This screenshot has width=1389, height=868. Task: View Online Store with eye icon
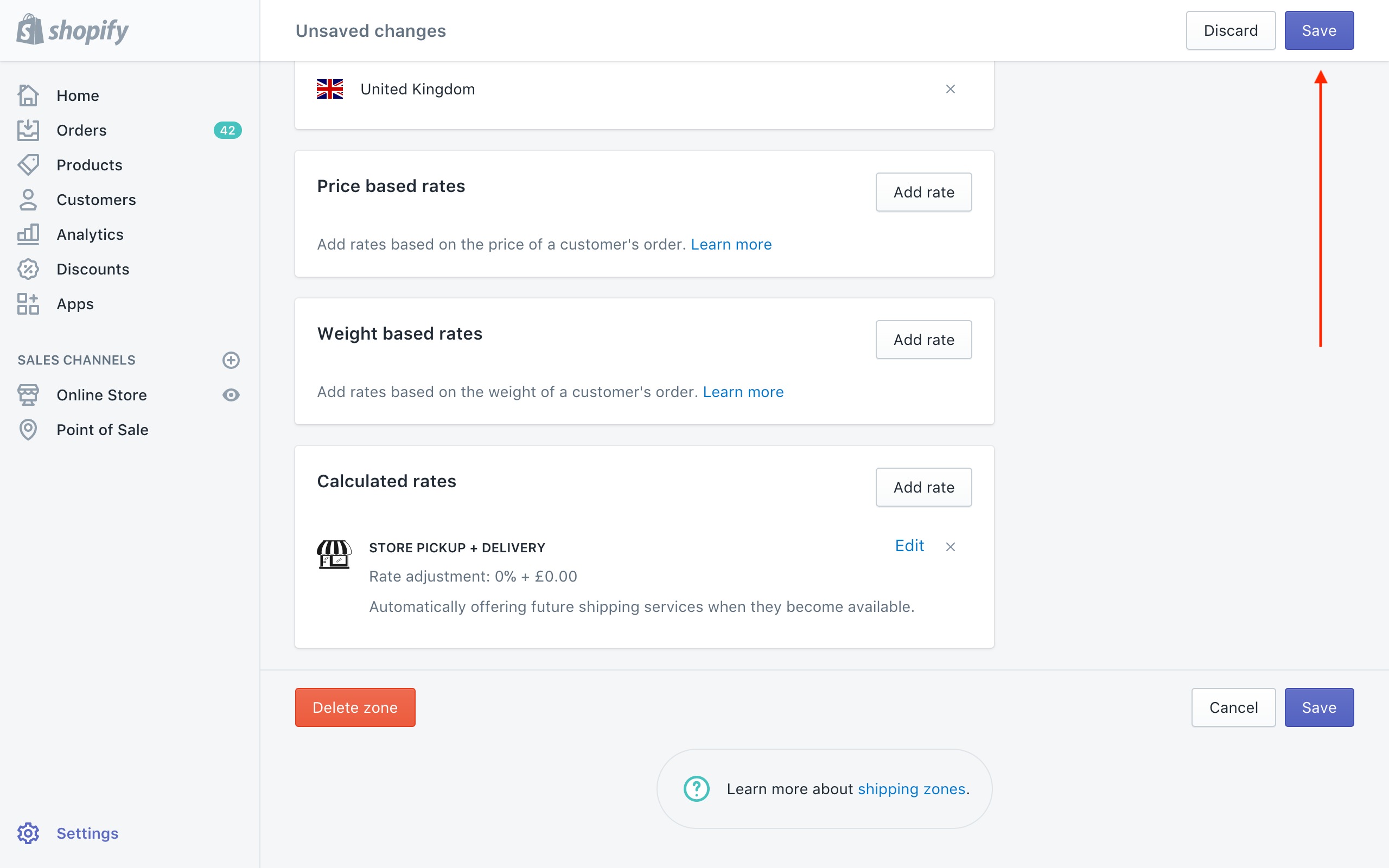pyautogui.click(x=231, y=395)
